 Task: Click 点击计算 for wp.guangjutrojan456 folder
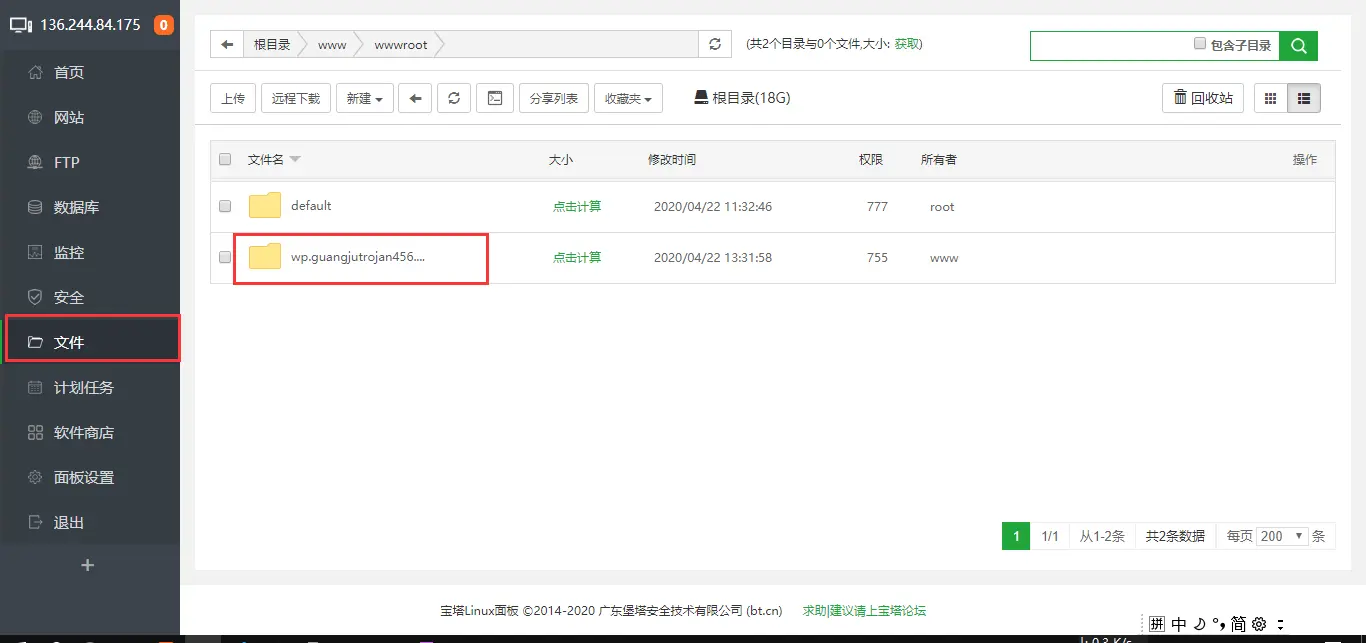click(x=577, y=257)
